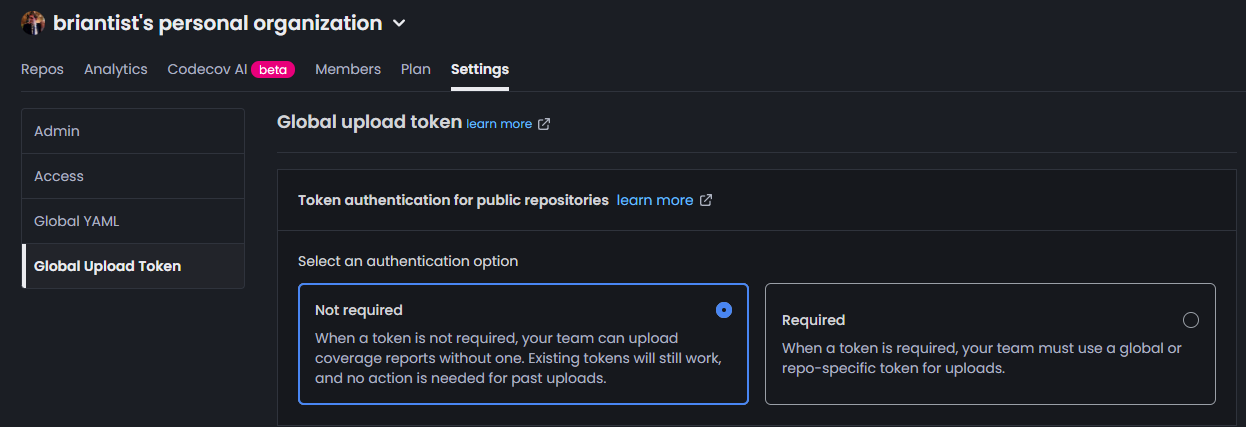Click briantist's profile avatar image
The height and width of the screenshot is (427, 1246).
point(33,23)
